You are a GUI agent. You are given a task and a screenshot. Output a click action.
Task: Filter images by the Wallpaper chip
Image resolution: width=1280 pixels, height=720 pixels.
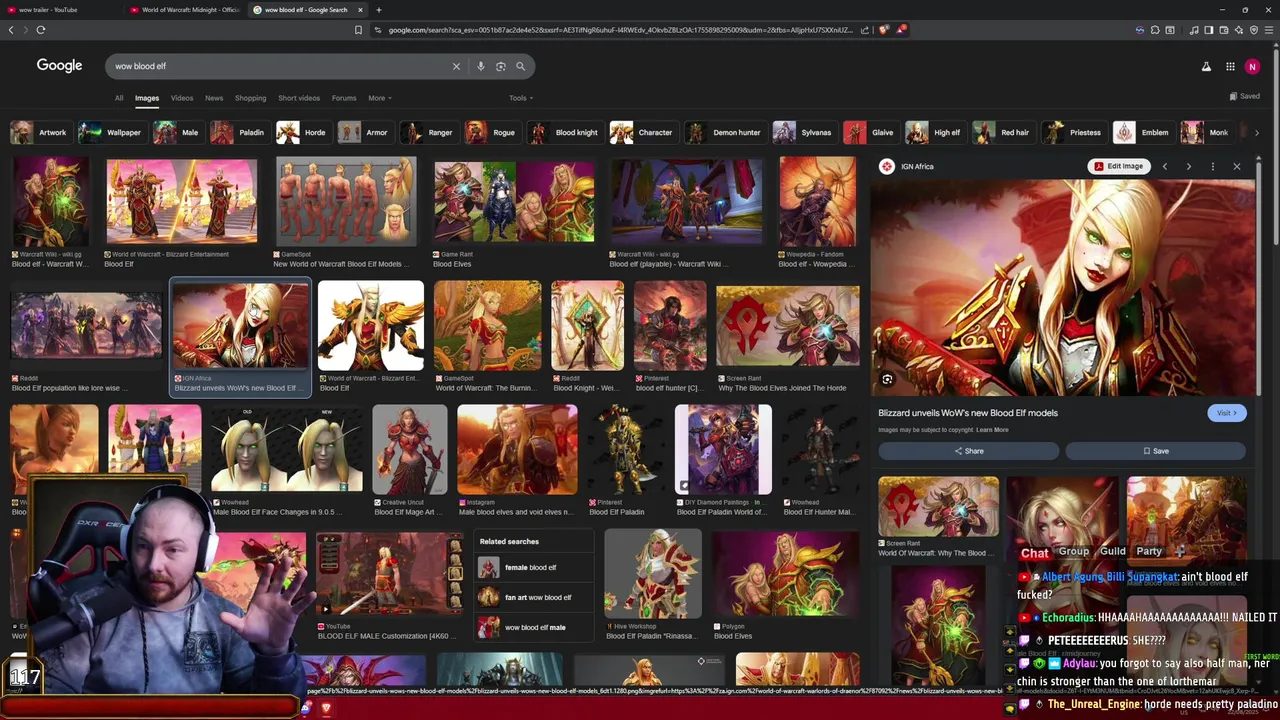[x=111, y=132]
